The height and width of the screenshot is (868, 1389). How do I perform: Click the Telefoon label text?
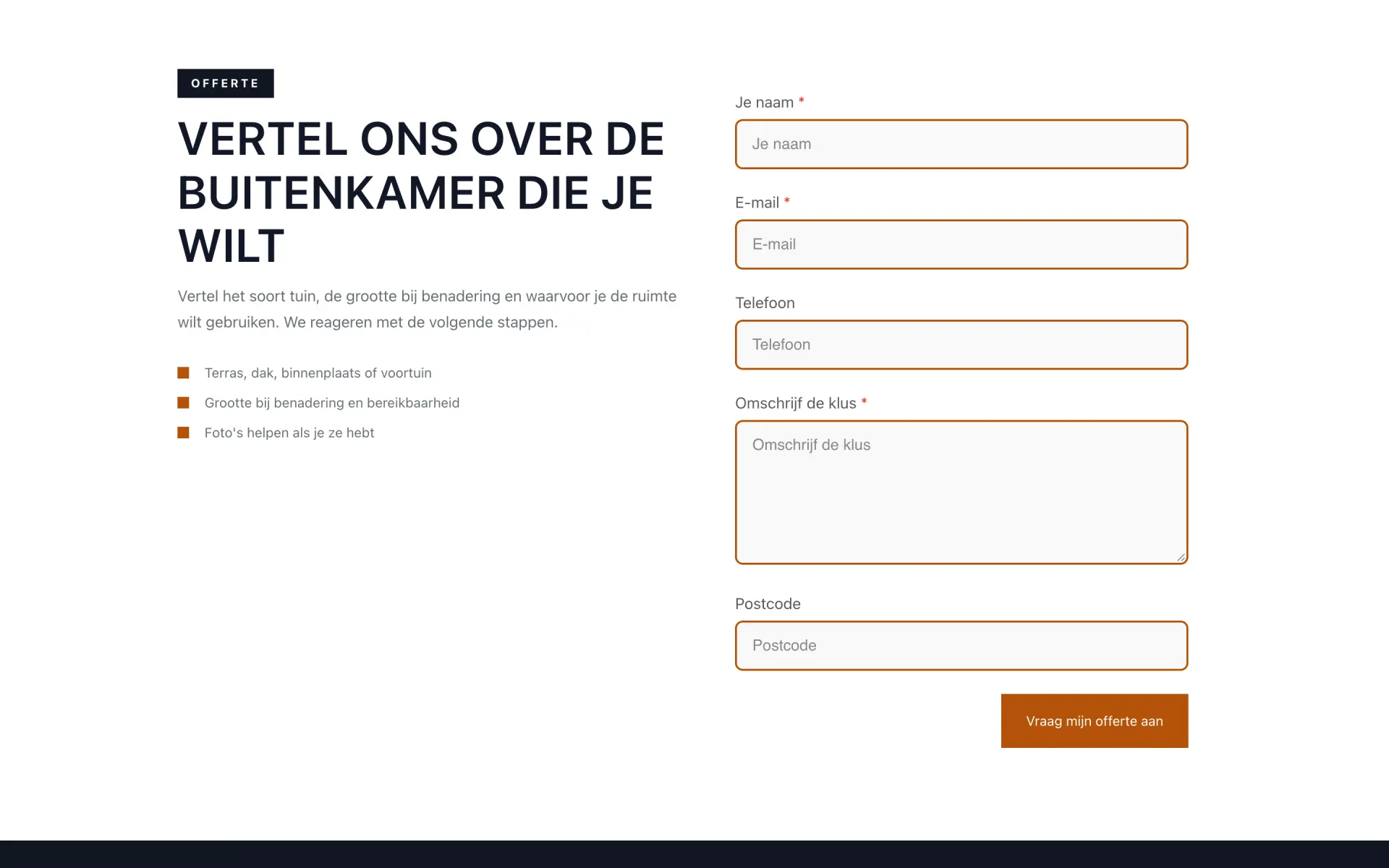tap(765, 303)
